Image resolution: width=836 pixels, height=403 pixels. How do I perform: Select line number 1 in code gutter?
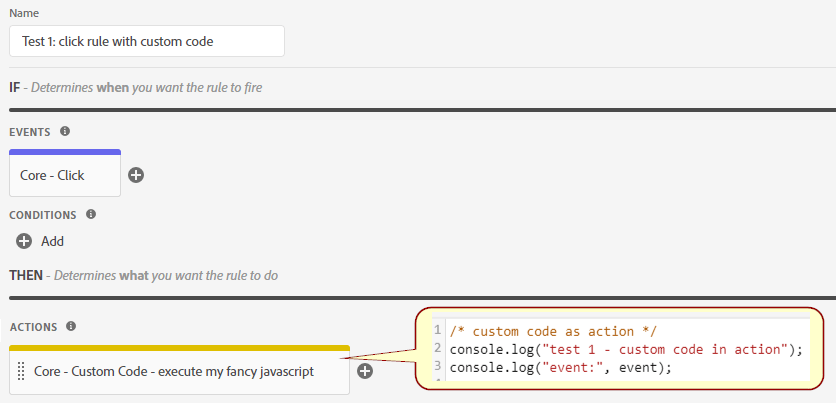438,331
